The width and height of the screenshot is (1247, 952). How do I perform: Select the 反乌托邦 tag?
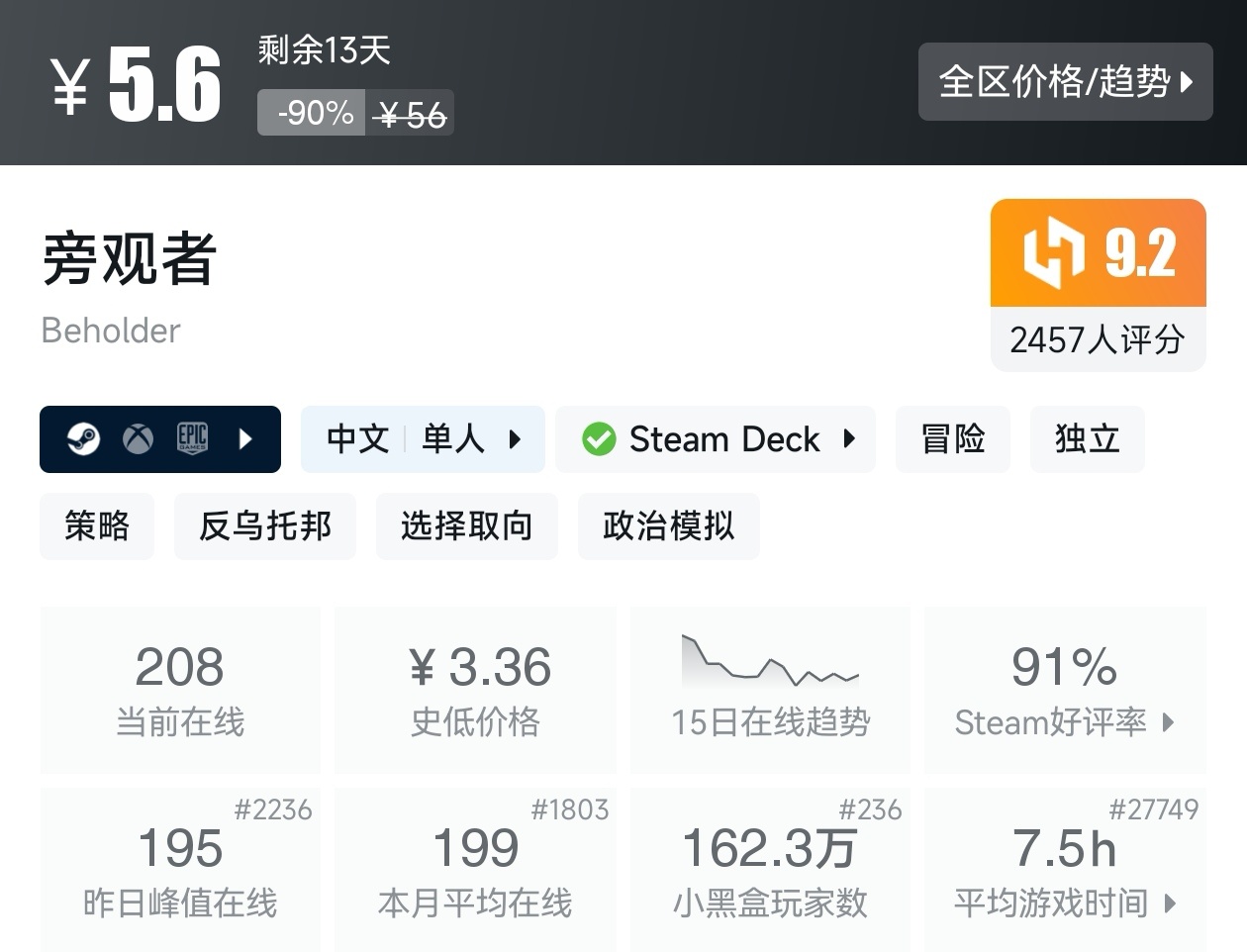(x=265, y=525)
